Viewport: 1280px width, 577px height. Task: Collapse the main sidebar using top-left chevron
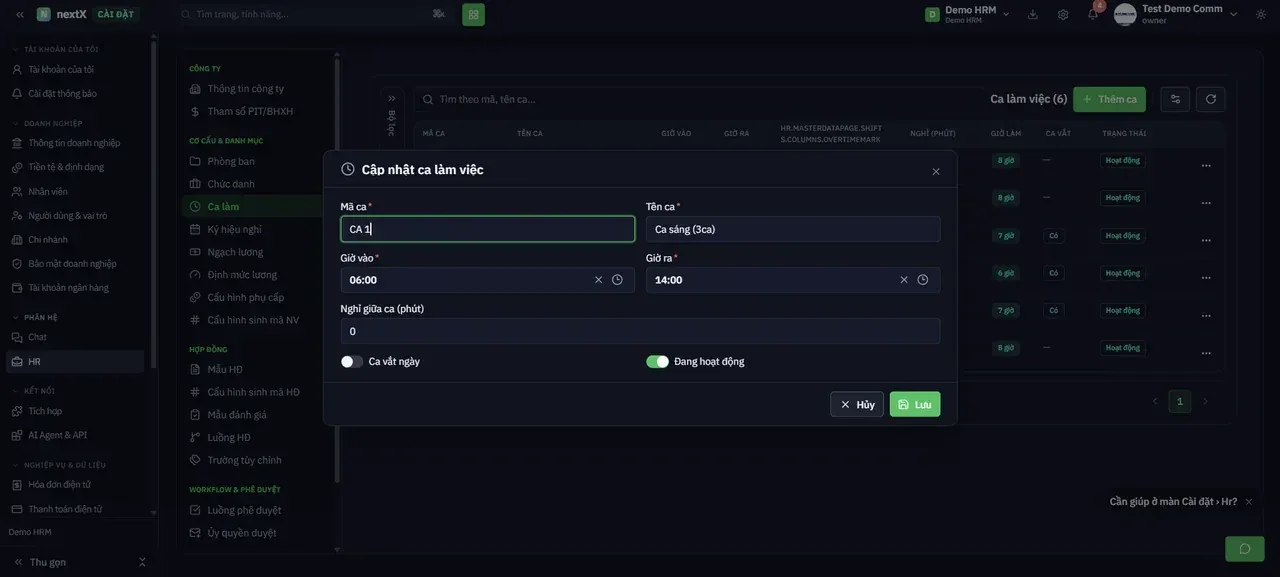coord(19,14)
